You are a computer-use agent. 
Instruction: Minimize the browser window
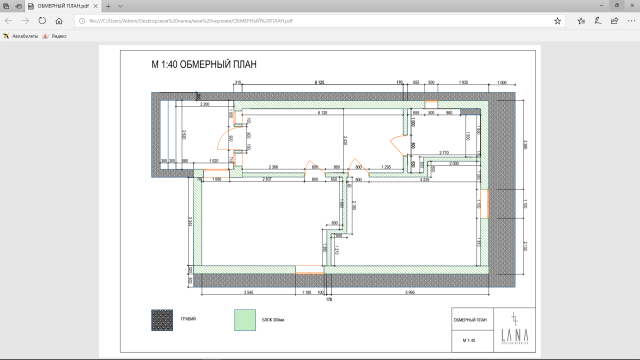click(602, 5)
